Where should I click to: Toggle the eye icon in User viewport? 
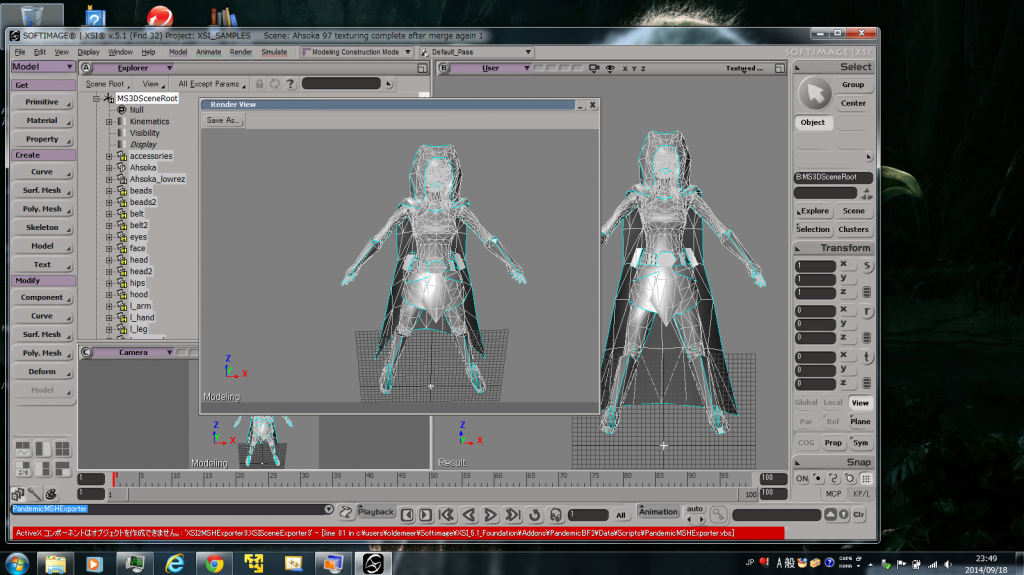tap(610, 68)
